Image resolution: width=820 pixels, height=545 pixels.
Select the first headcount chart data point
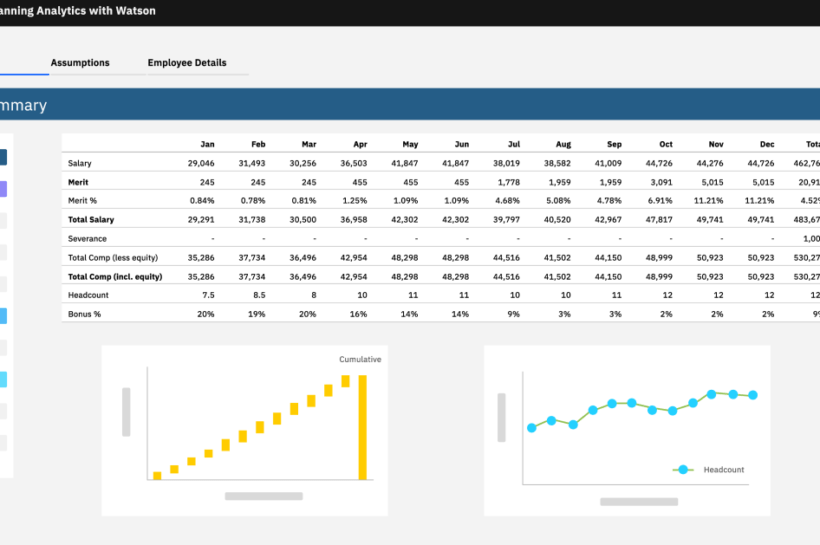tap(532, 427)
